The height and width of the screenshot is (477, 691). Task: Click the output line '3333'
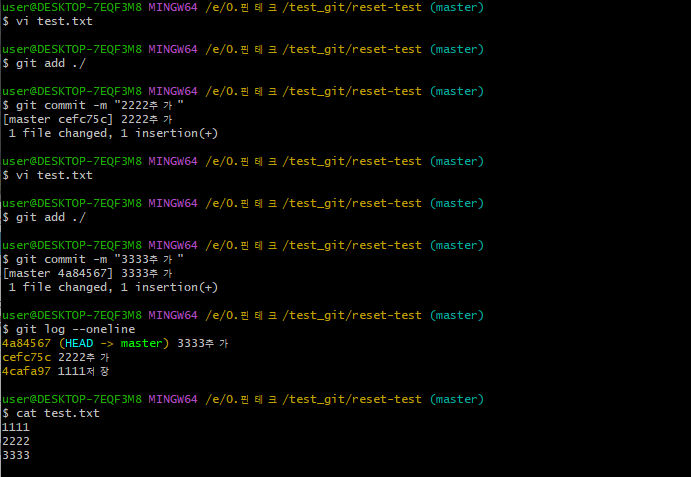pos(16,455)
